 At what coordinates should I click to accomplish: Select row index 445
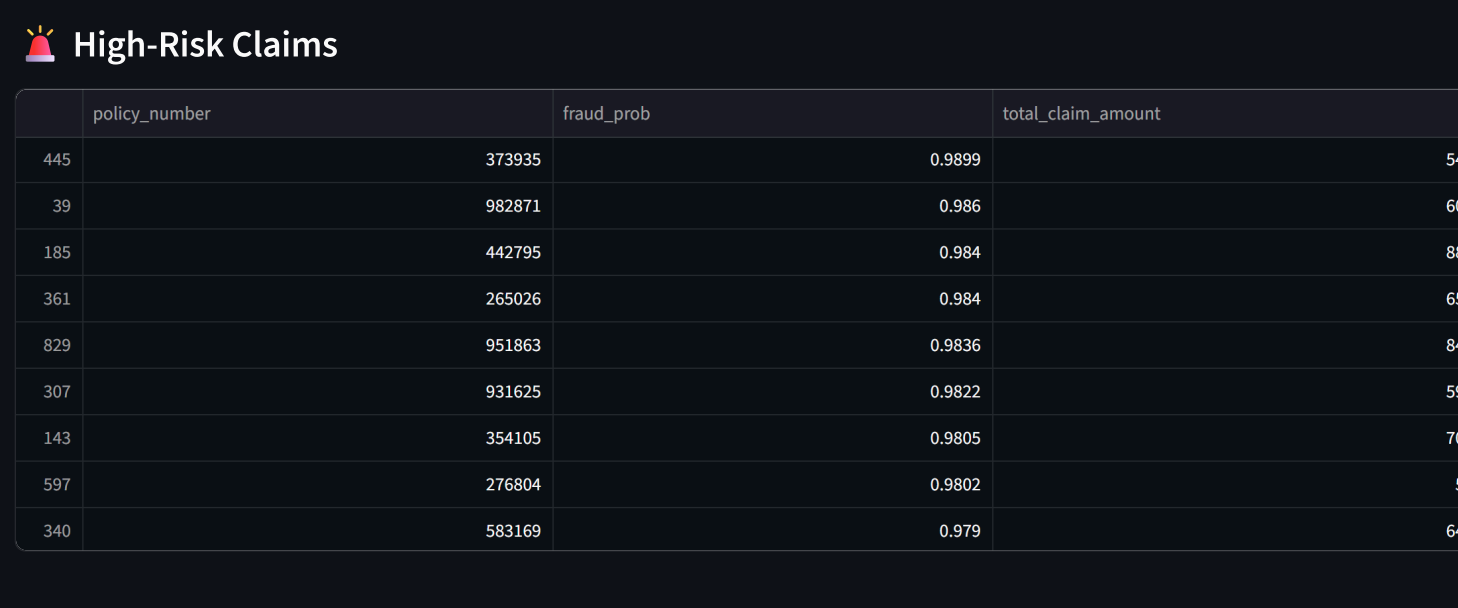[x=57, y=160]
